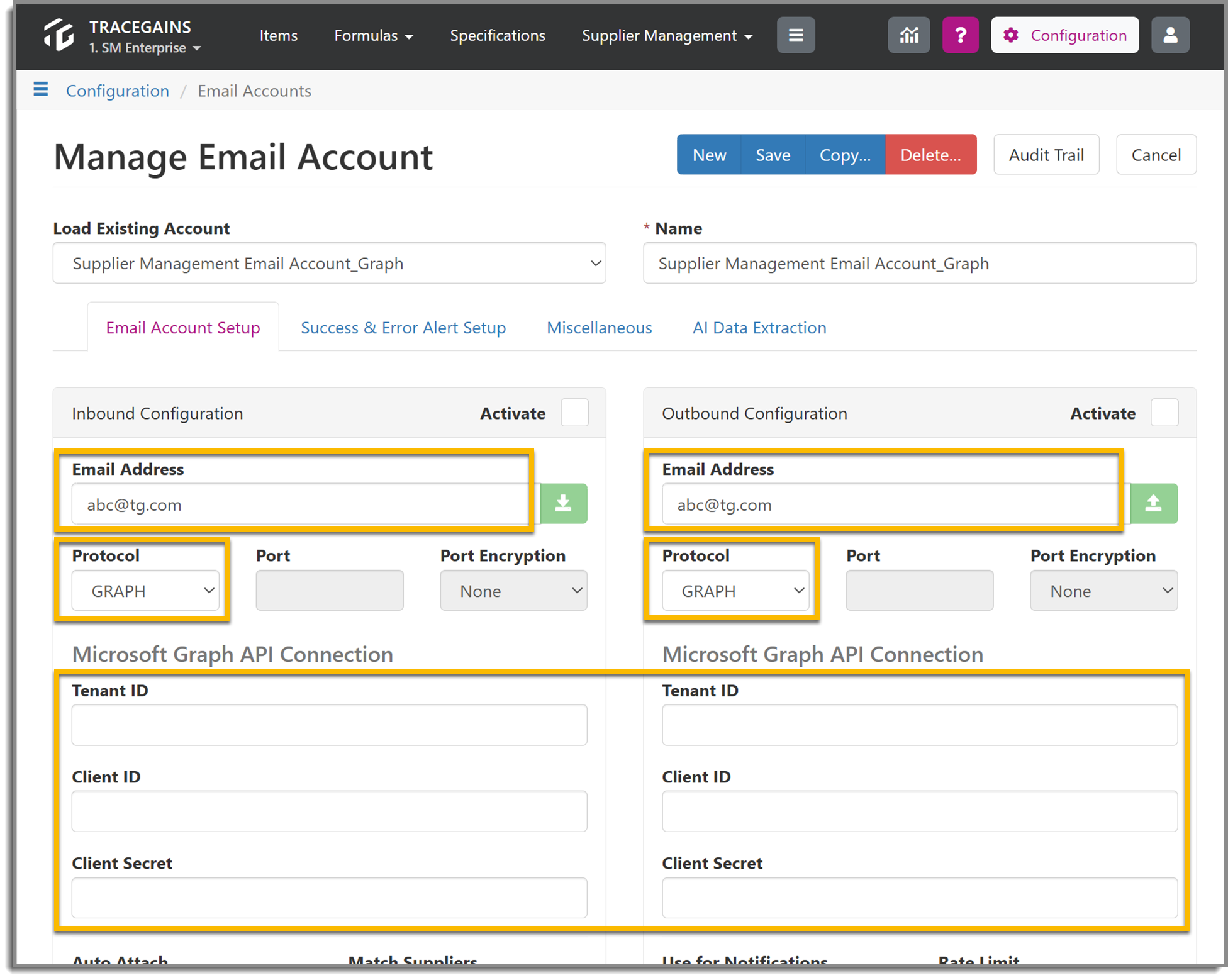The width and height of the screenshot is (1228, 980).
Task: Follow the Configuration breadcrumb link
Action: click(x=118, y=91)
